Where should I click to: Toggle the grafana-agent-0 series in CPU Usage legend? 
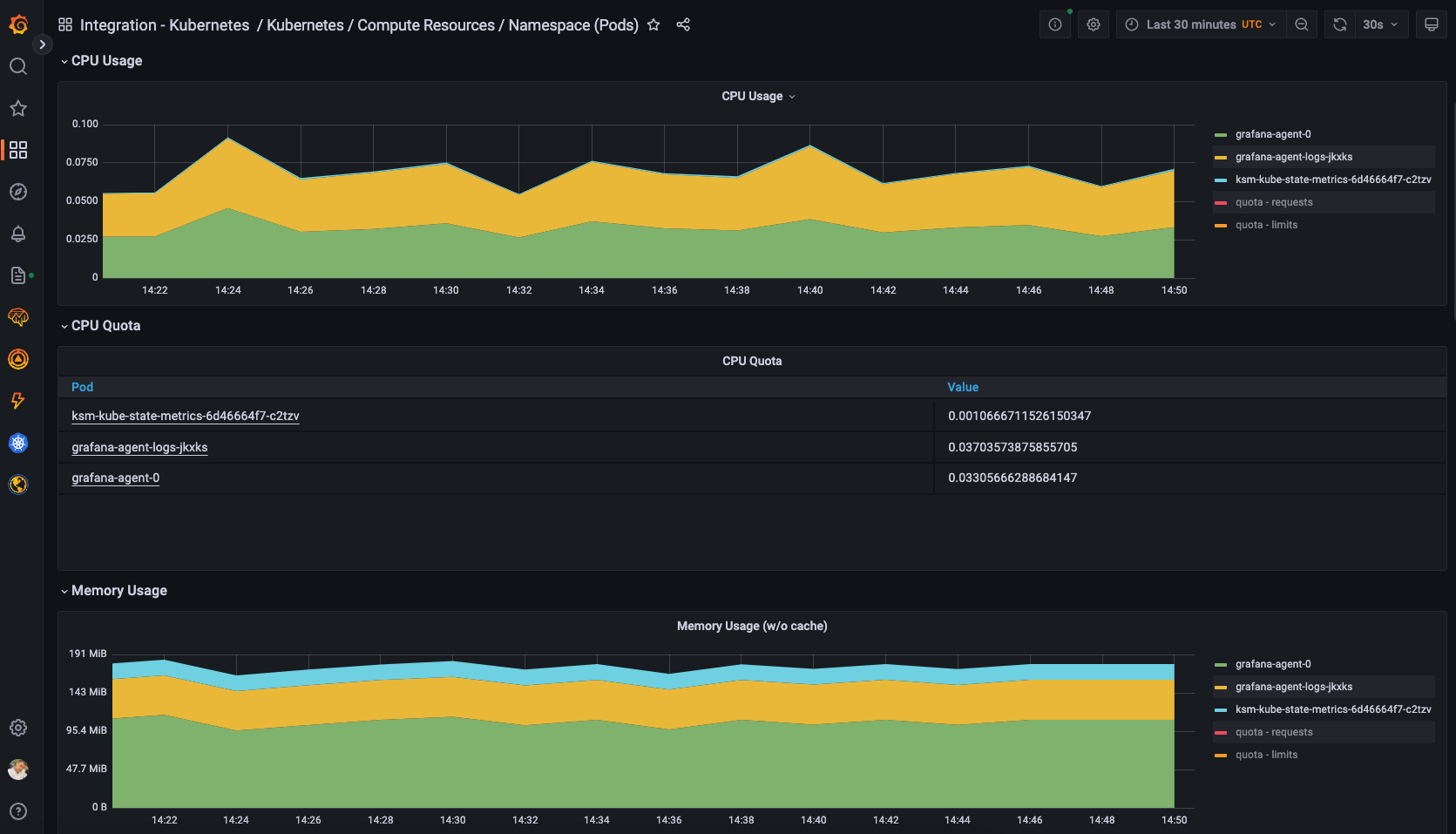1273,133
